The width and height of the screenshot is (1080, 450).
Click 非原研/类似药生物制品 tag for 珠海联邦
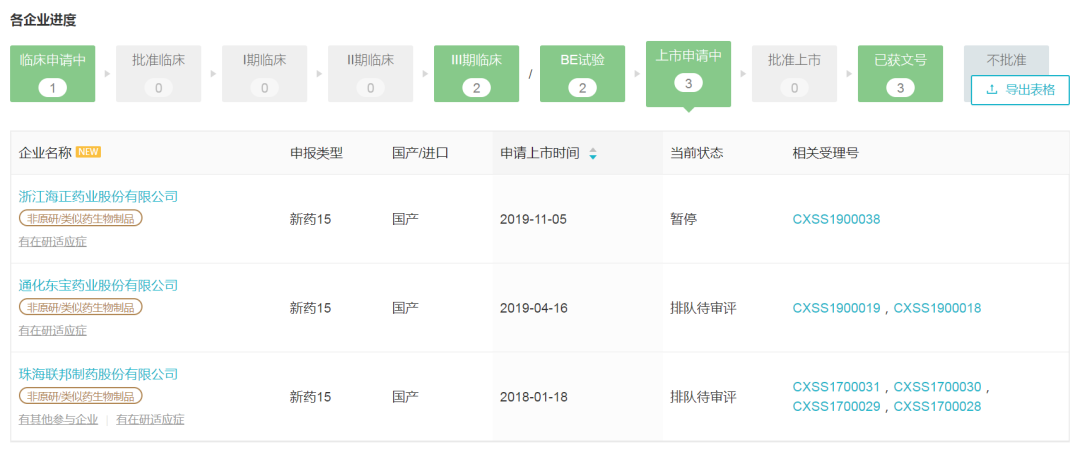click(81, 396)
